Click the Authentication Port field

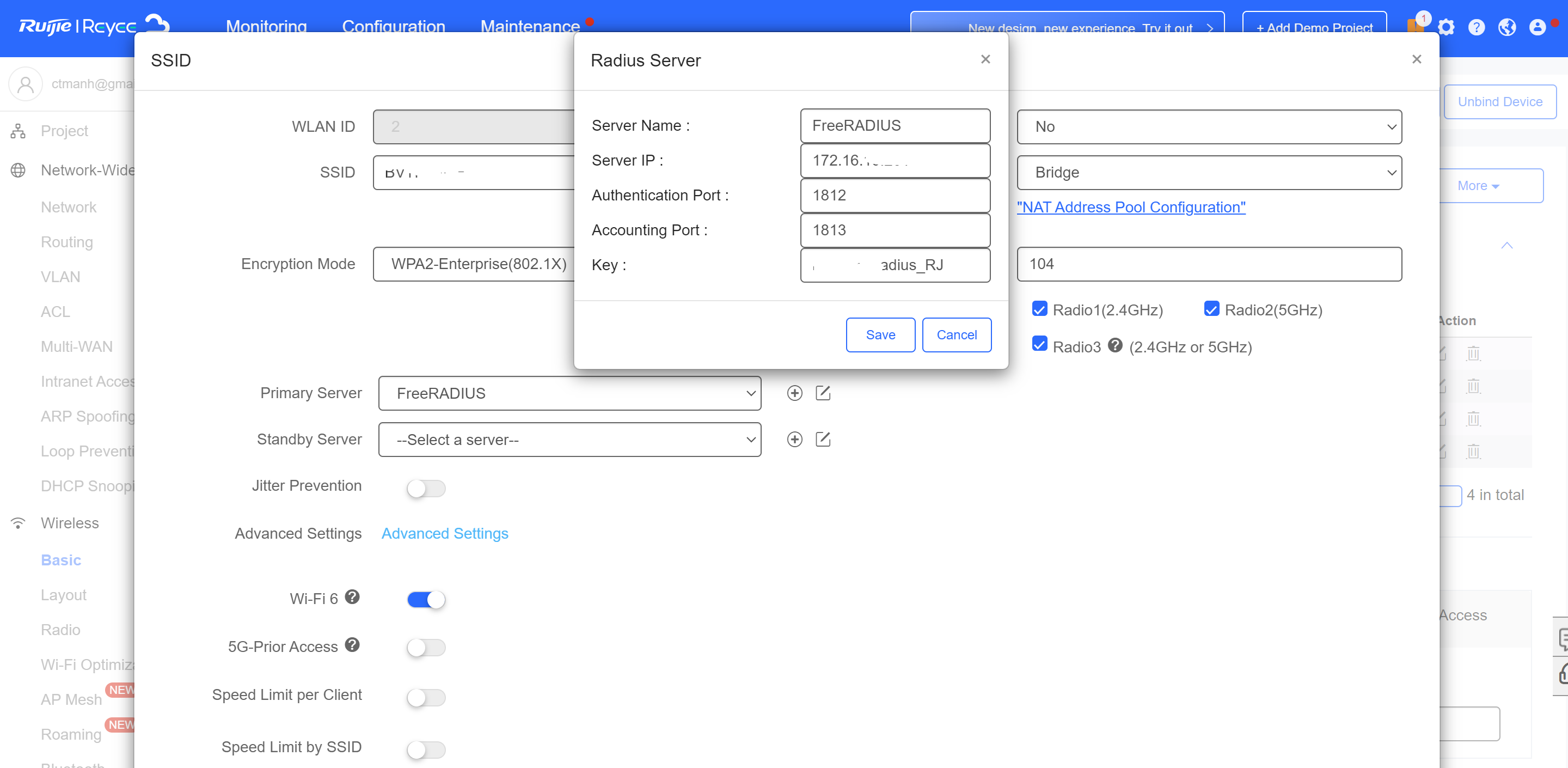[x=895, y=196]
